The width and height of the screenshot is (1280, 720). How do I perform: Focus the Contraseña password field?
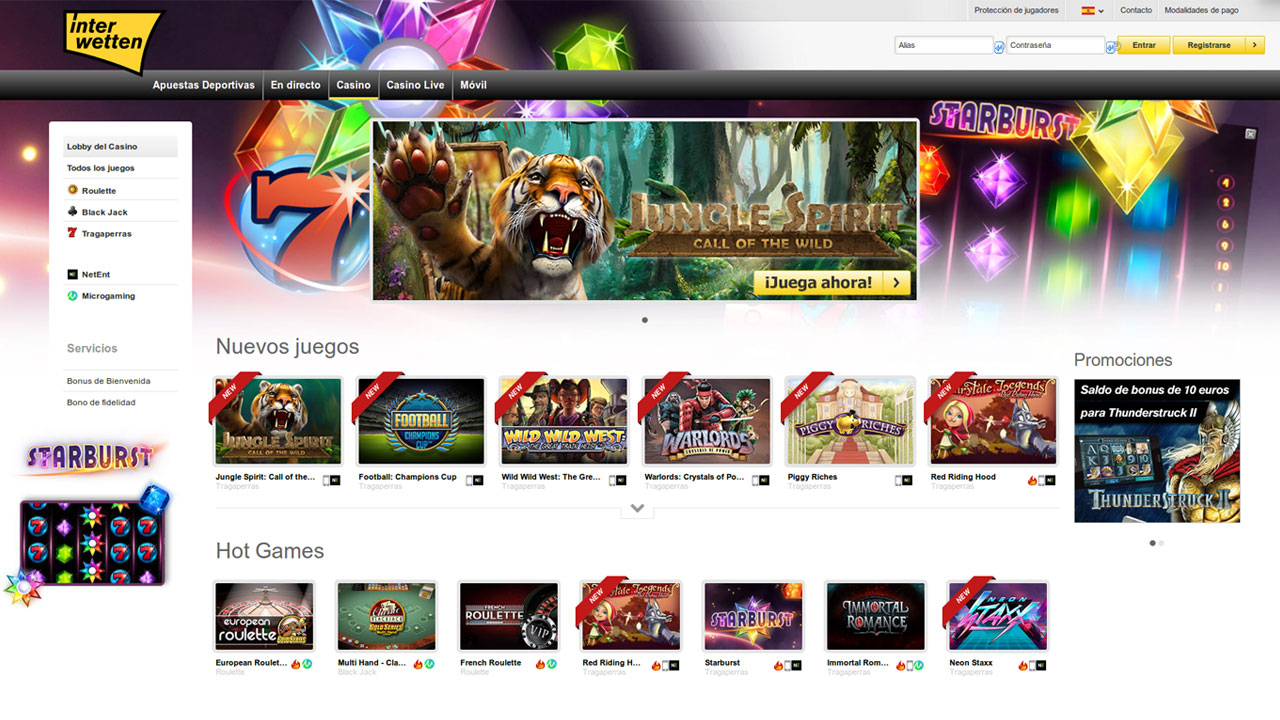click(x=1055, y=45)
